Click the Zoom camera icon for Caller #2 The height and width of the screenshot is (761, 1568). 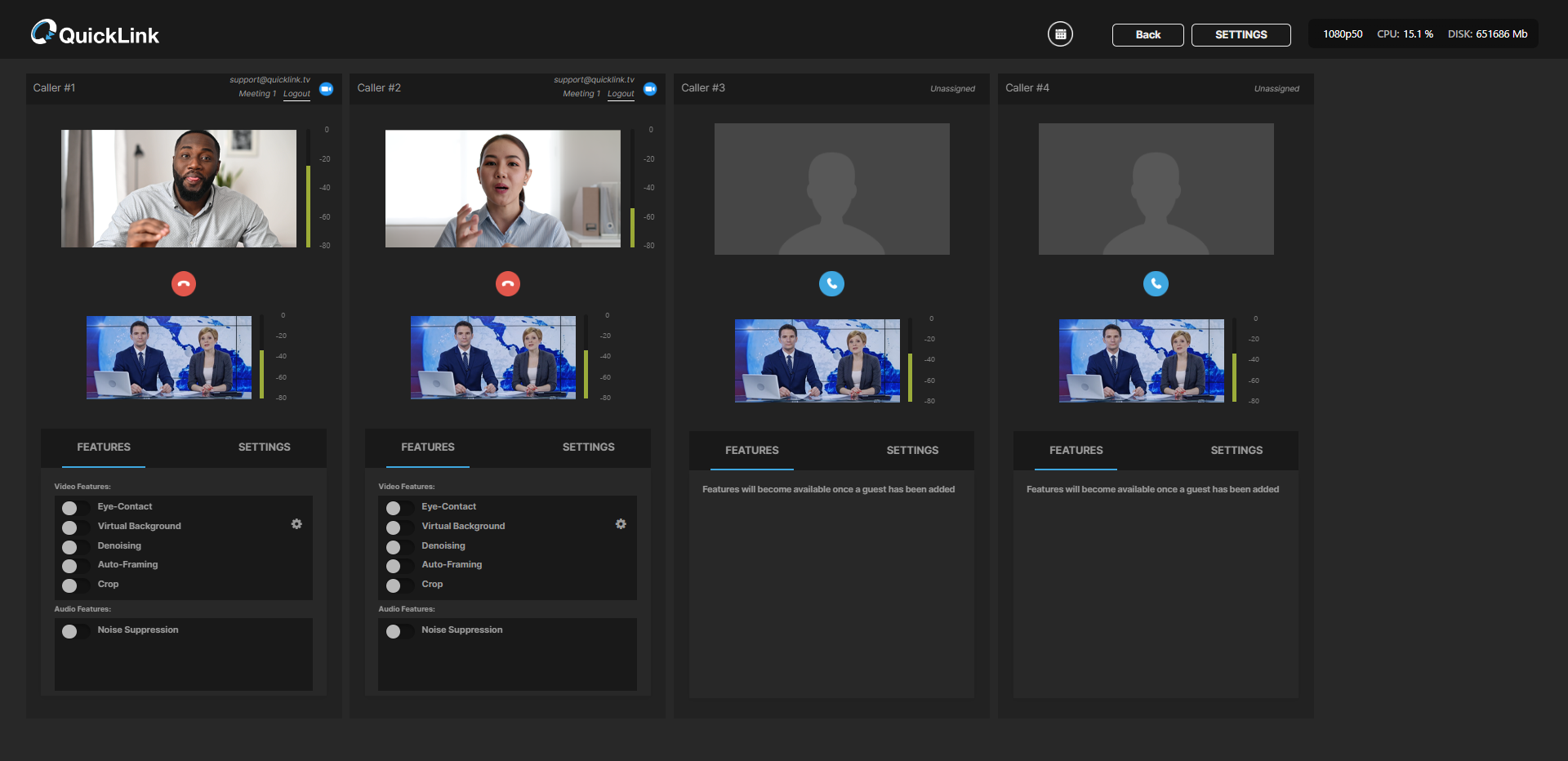[650, 89]
